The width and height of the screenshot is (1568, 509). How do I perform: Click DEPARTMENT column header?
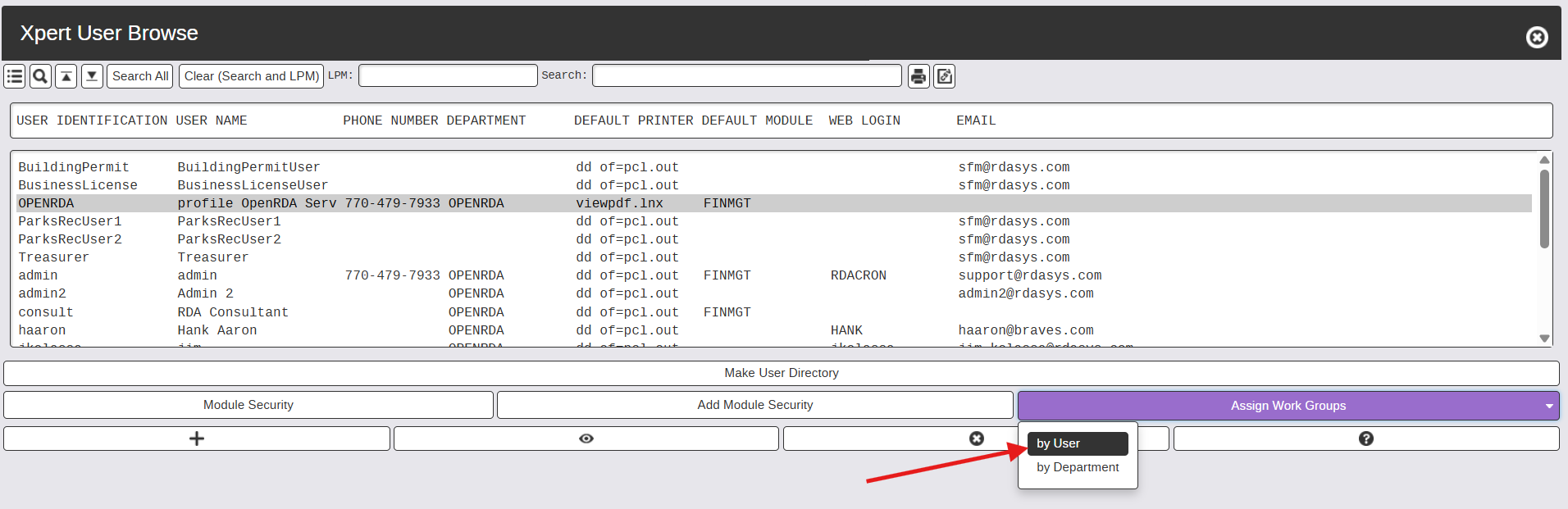click(486, 120)
